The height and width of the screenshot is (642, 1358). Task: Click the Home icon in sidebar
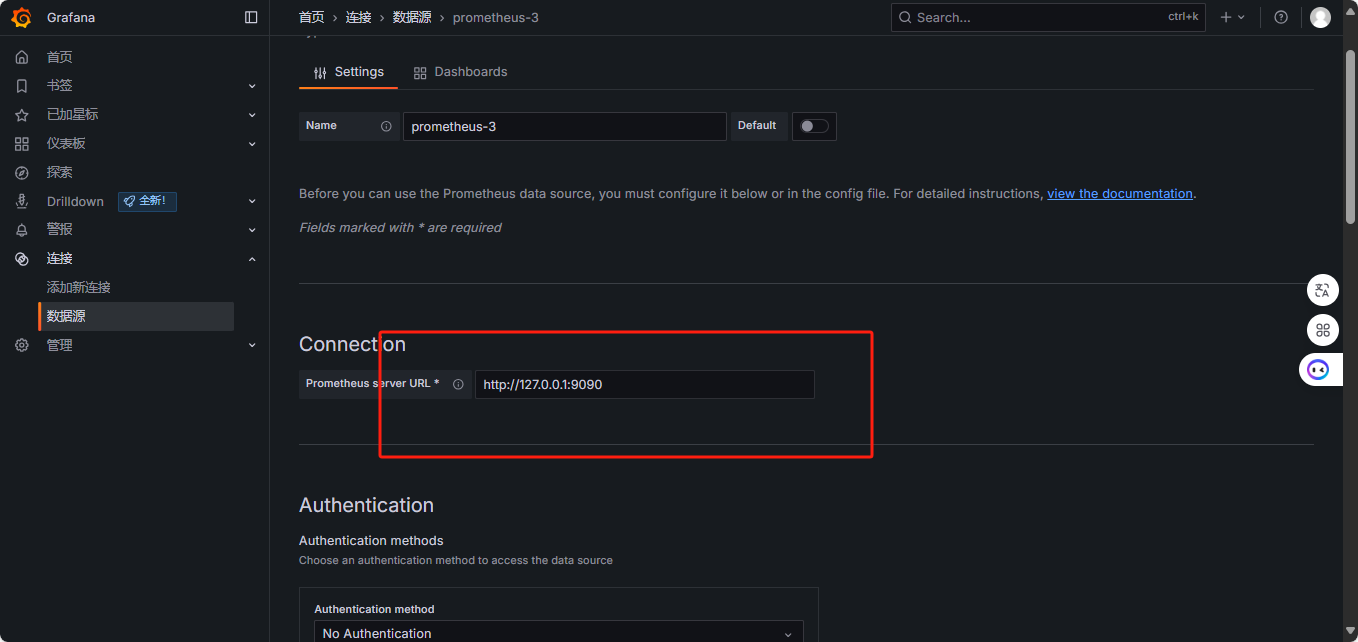22,57
